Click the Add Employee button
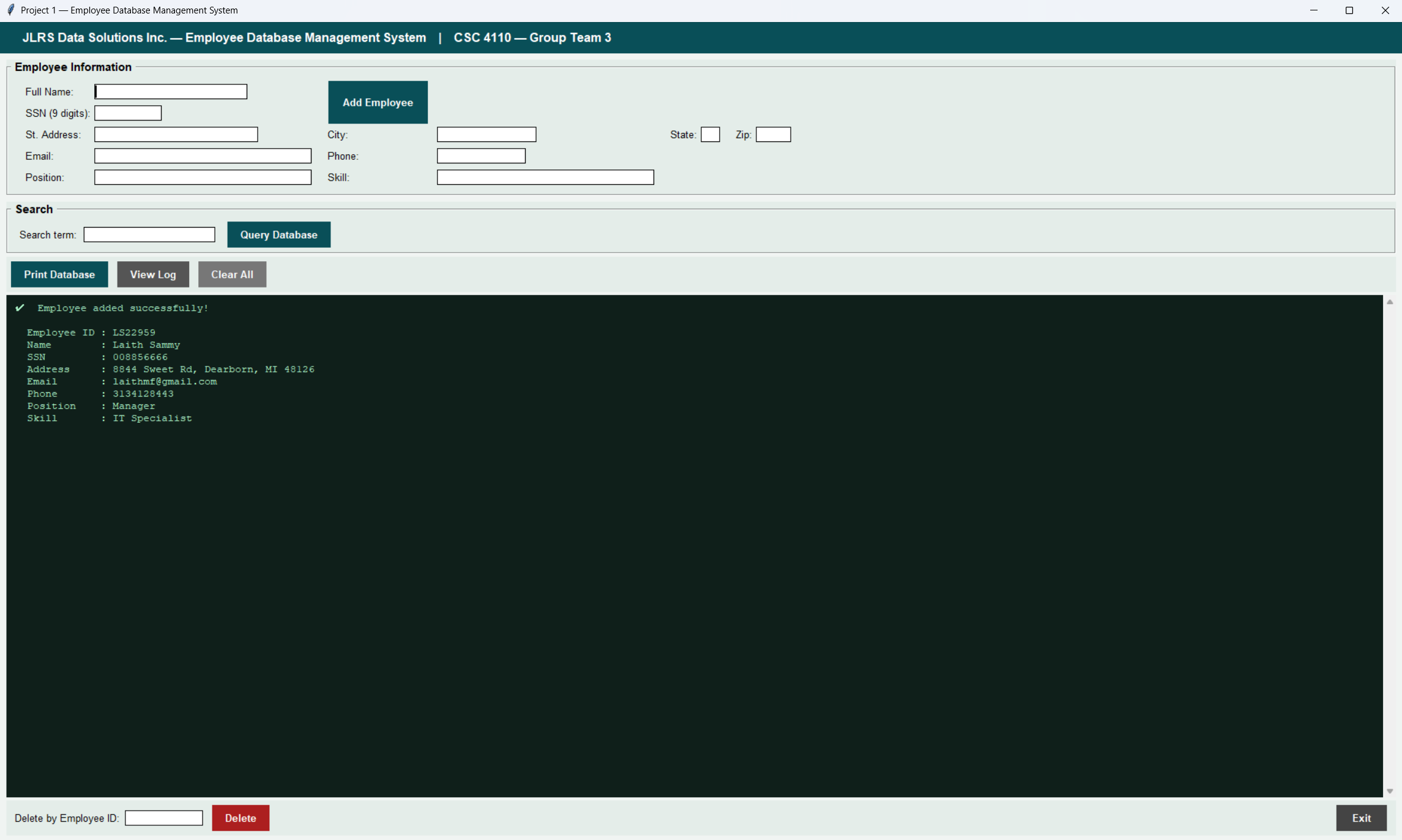The image size is (1402, 840). 378,102
